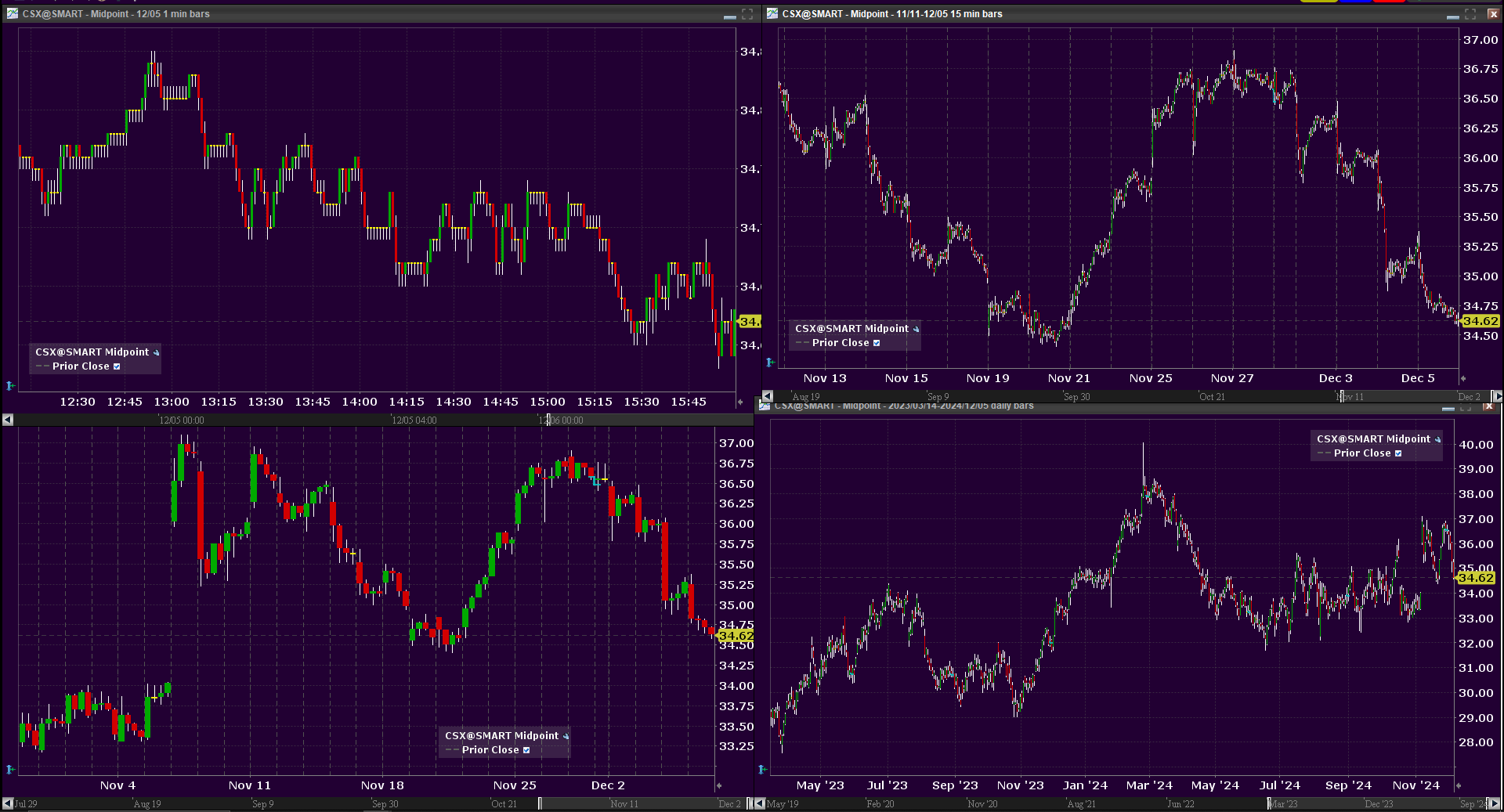
Task: Click the 12/05 04:00 timeline scrollbar marker
Action: pos(414,420)
